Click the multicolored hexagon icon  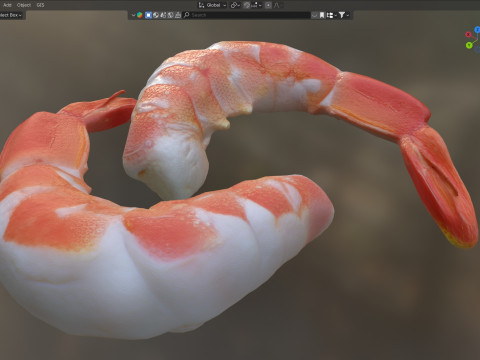(140, 15)
